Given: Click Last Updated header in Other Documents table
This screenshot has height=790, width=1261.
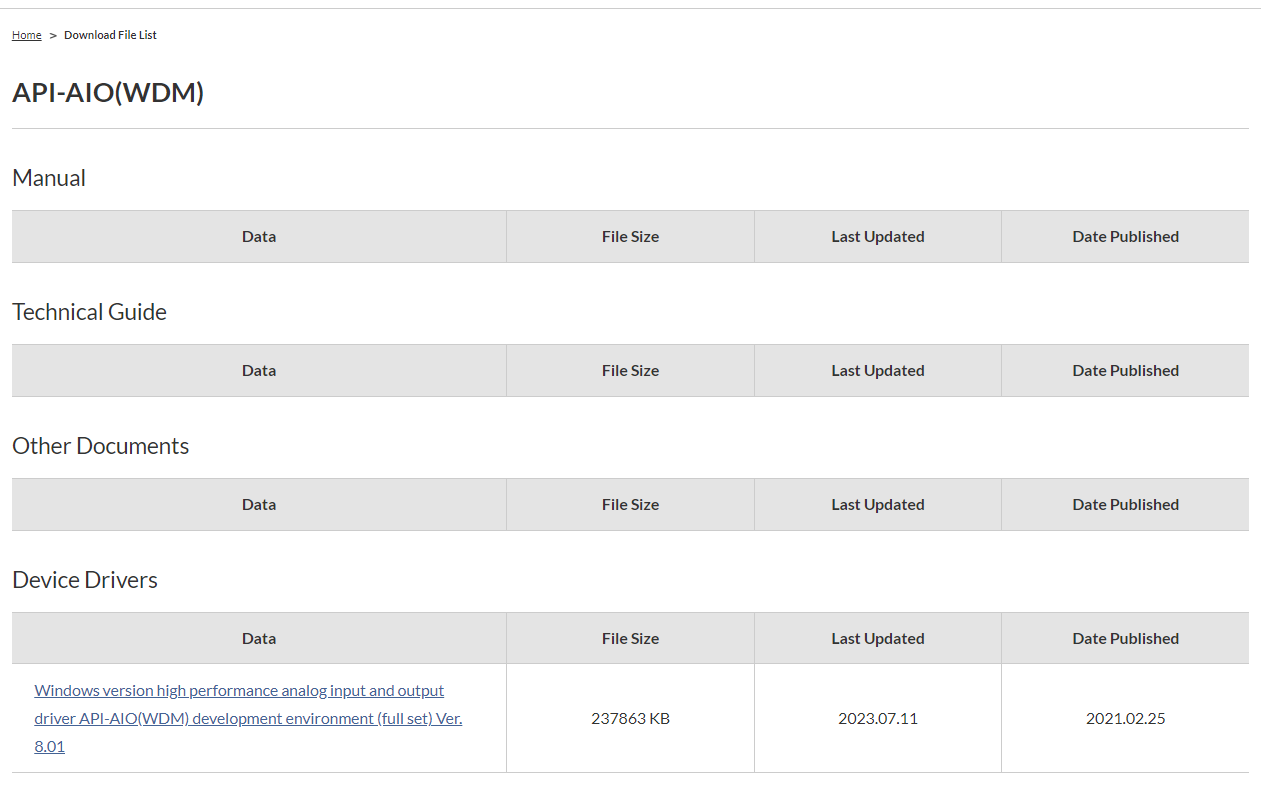Looking at the screenshot, I should 877,505.
